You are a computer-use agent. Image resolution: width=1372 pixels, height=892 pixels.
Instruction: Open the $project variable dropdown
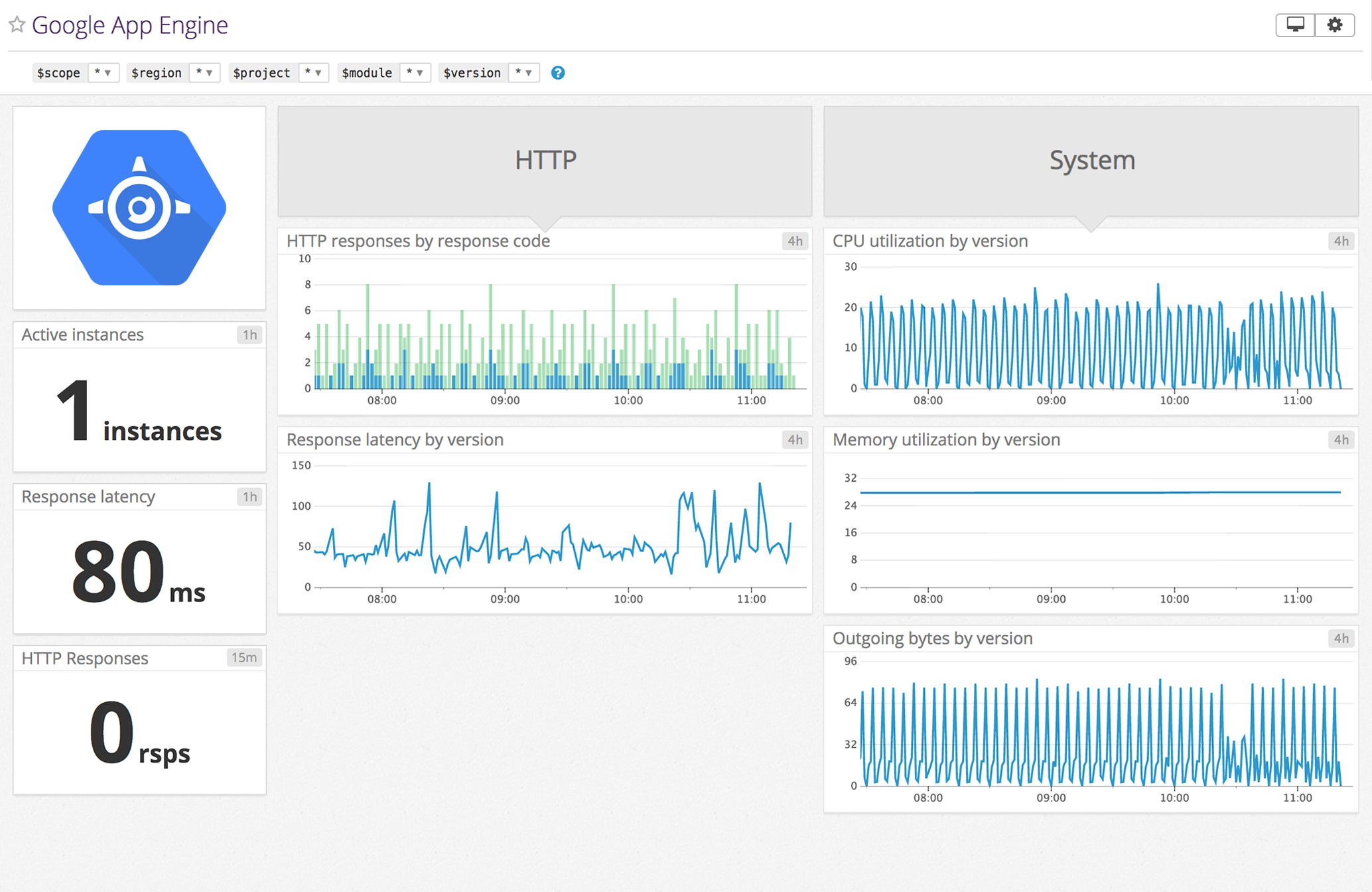pyautogui.click(x=313, y=73)
